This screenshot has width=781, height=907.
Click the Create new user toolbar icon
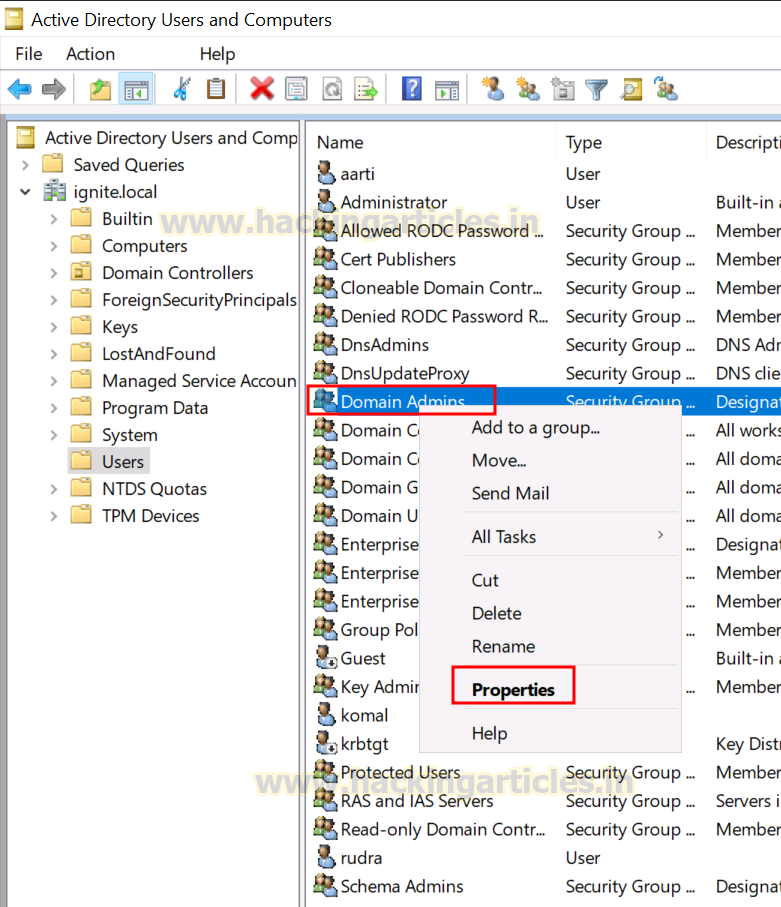click(493, 89)
